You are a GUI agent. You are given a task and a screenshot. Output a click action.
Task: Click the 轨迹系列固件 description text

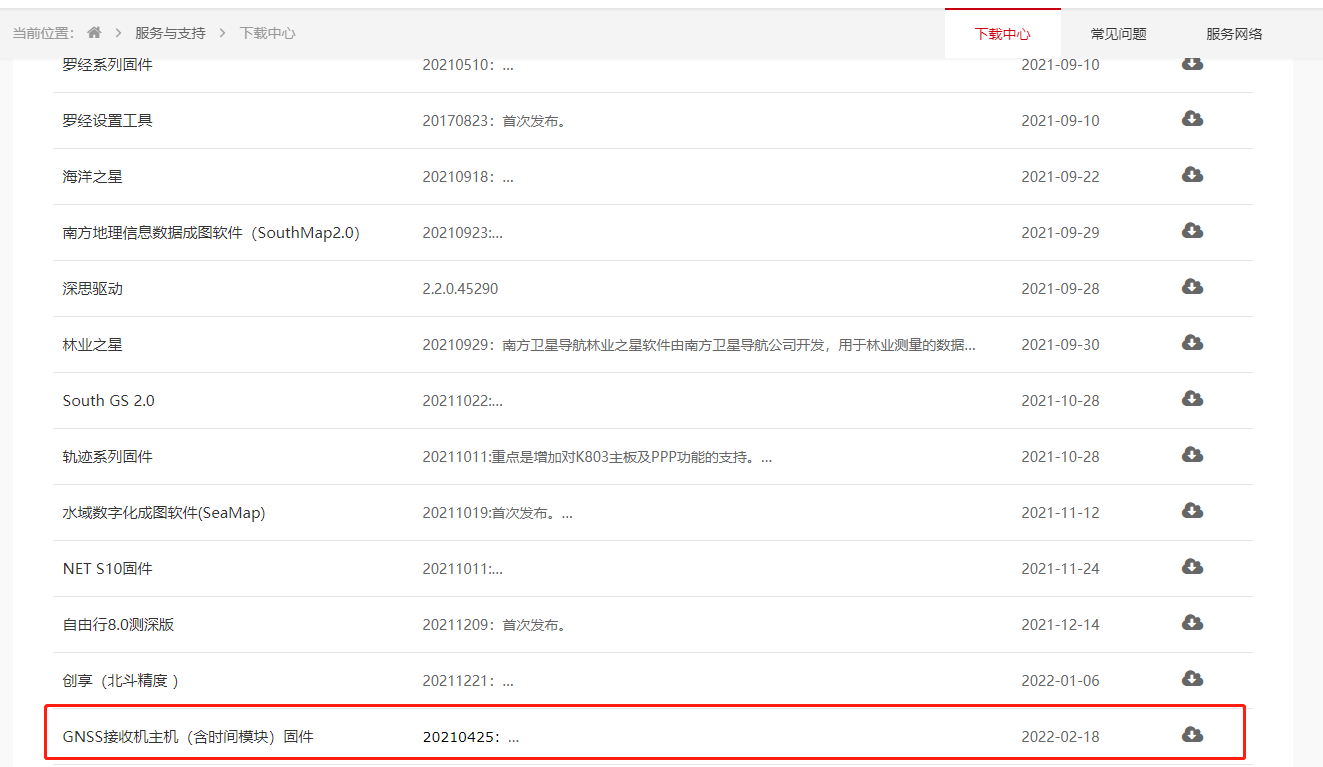tap(597, 457)
